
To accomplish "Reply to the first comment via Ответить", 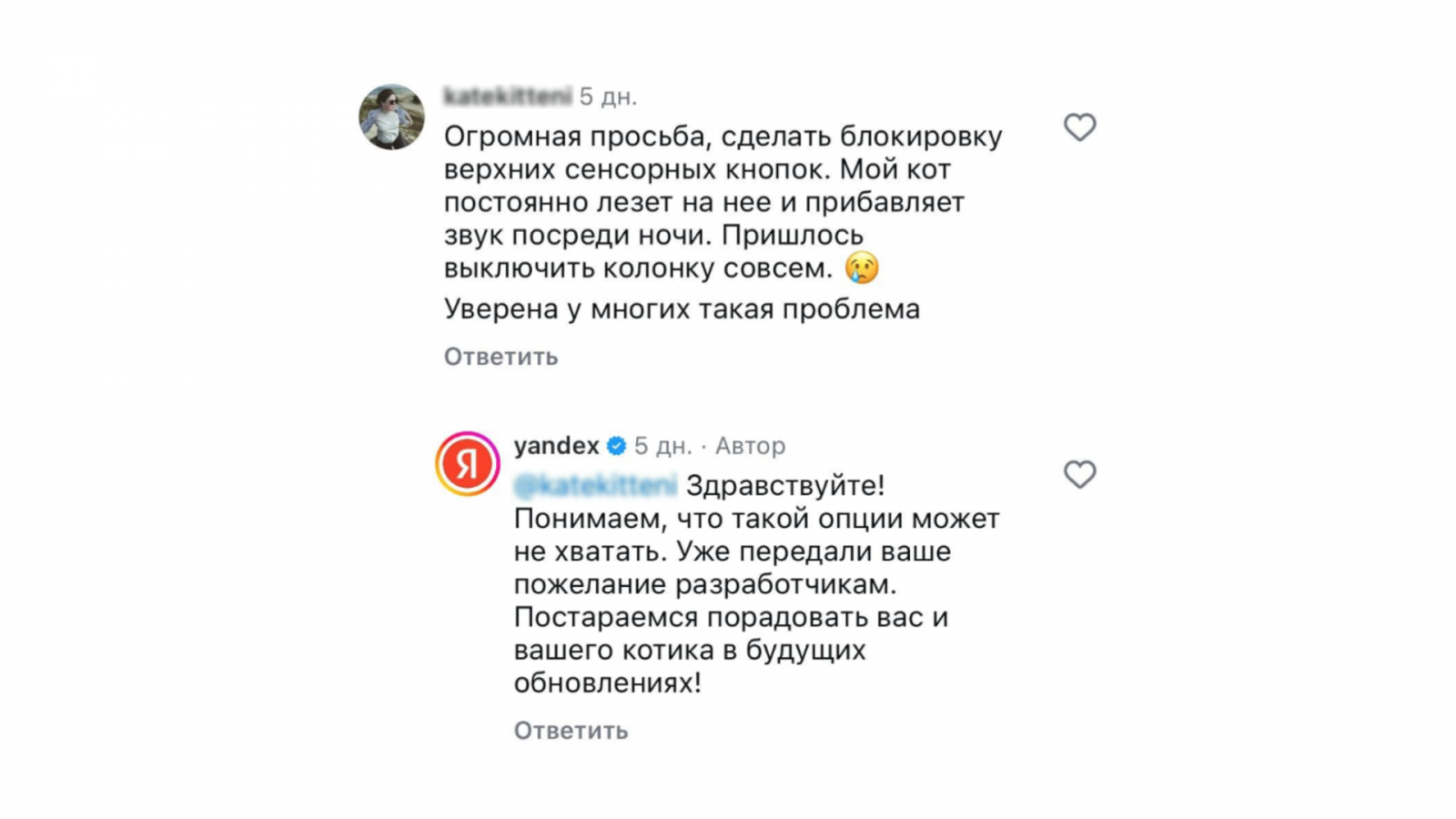I will pyautogui.click(x=500, y=357).
